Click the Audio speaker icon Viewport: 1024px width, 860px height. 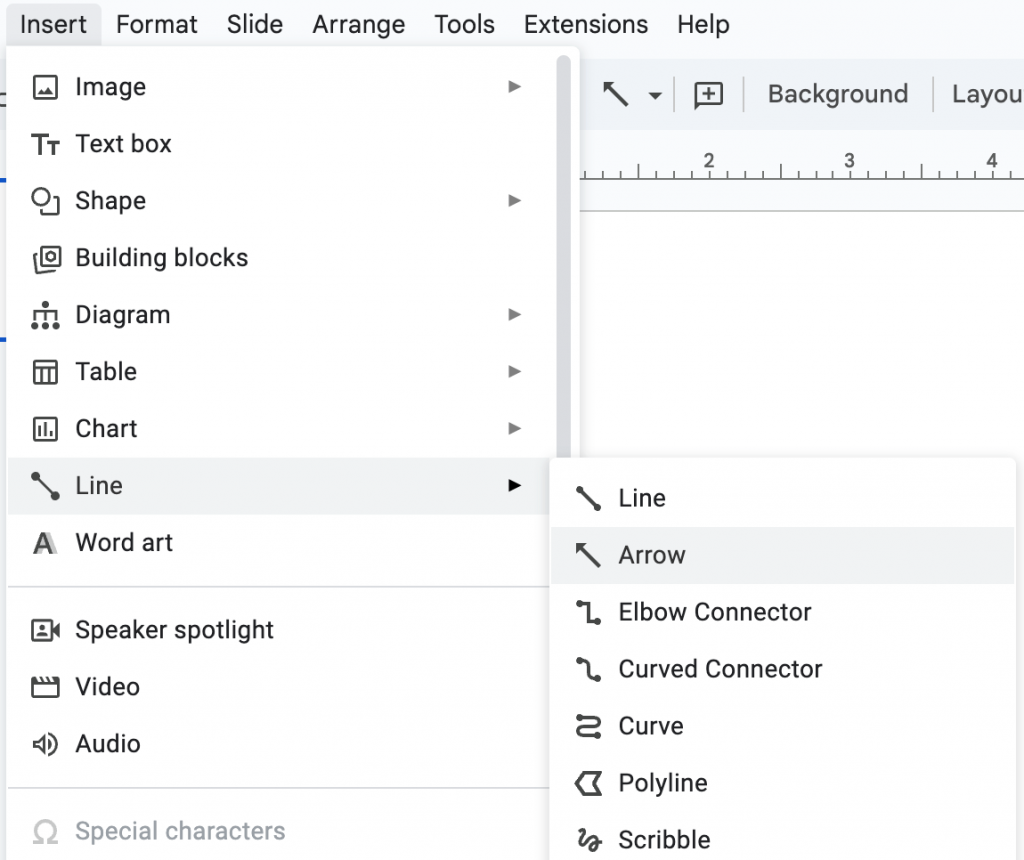(x=45, y=744)
